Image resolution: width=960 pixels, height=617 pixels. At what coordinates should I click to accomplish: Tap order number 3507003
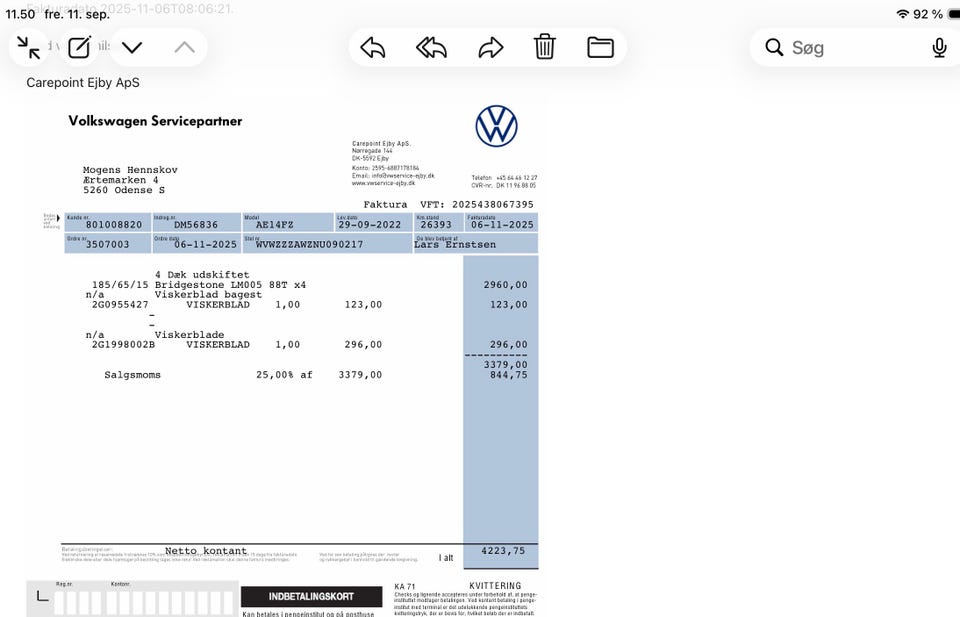pos(108,244)
